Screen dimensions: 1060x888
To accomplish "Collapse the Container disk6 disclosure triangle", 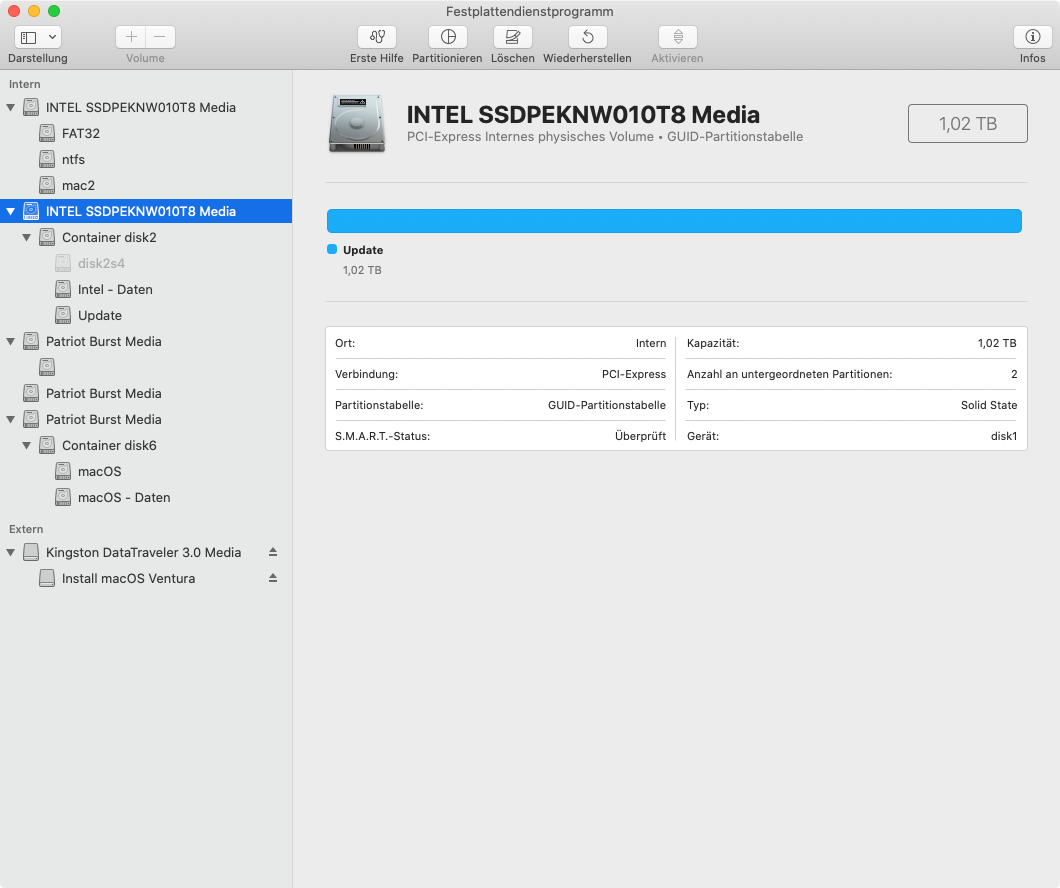I will (x=27, y=446).
